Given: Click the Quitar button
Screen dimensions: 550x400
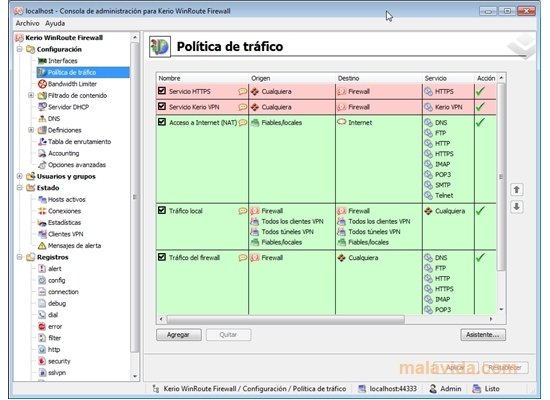Looking at the screenshot, I should 228,335.
